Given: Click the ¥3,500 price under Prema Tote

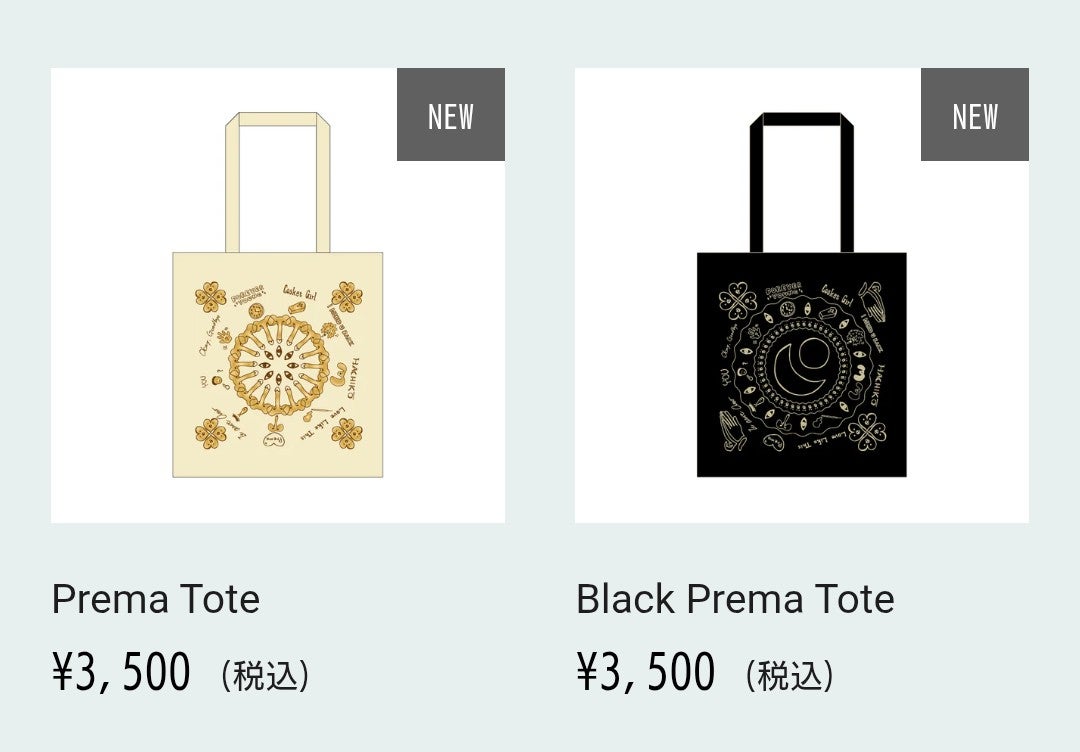Looking at the screenshot, I should point(121,672).
